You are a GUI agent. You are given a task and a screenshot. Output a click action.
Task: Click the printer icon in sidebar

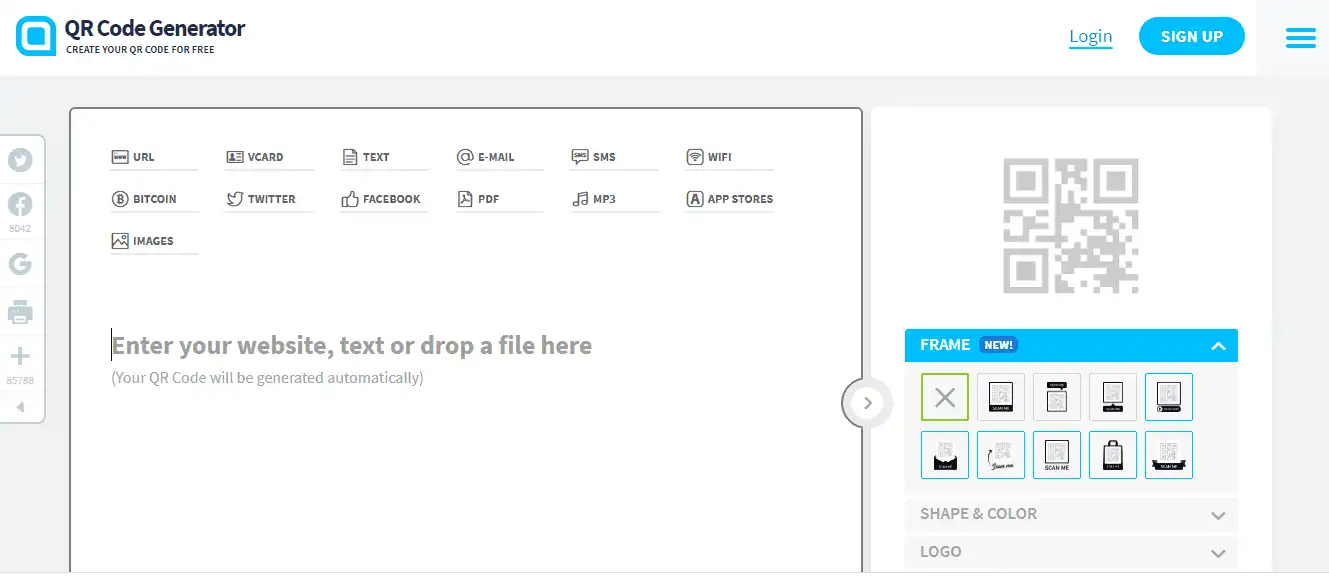tap(20, 313)
